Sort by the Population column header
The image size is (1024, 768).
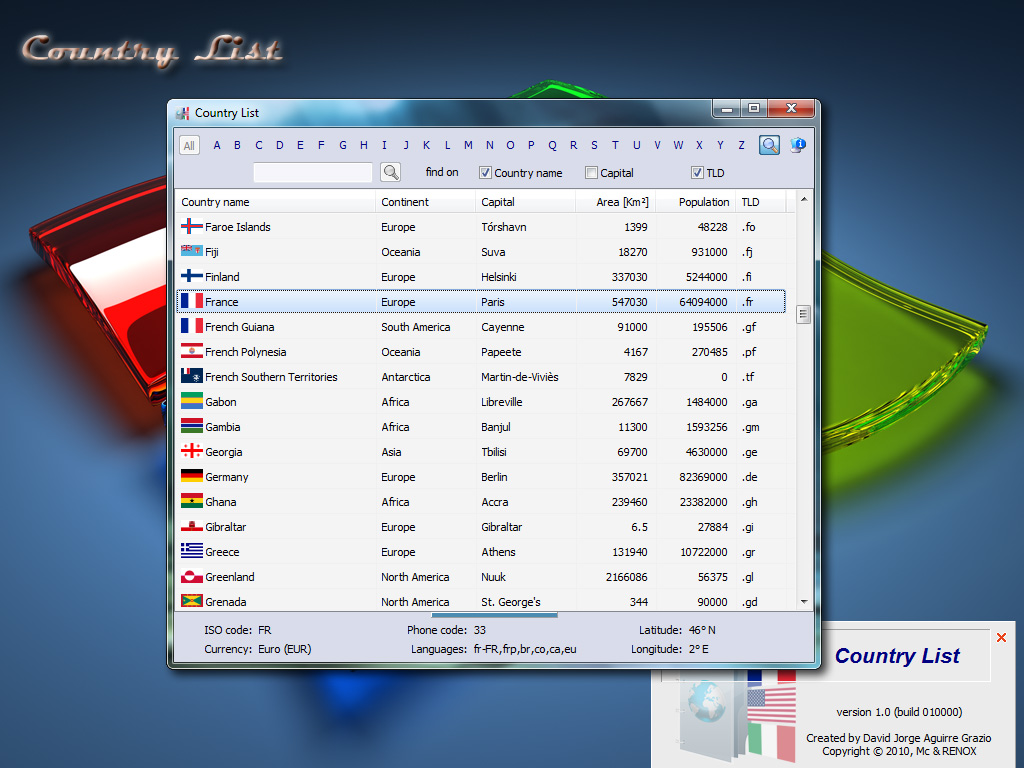pyautogui.click(x=704, y=202)
